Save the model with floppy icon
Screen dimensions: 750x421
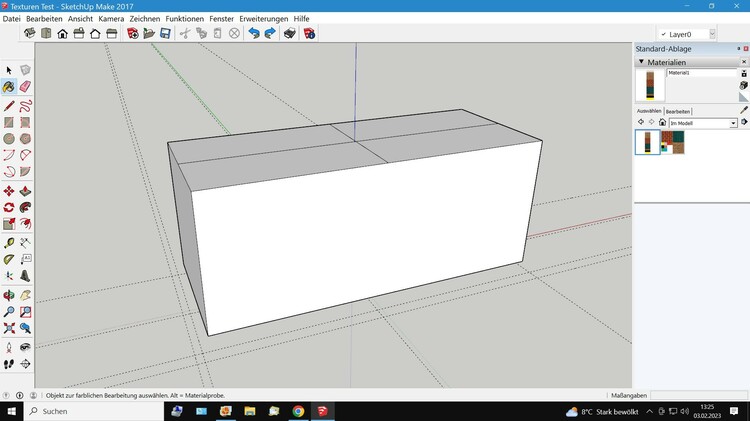(165, 33)
